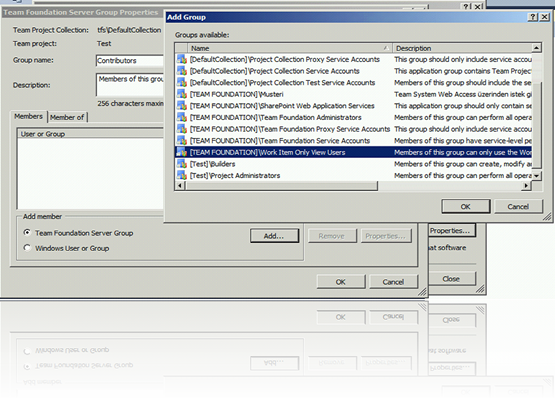
Task: Select the Team Foundation Service Accounts row
Action: [x=353, y=141]
